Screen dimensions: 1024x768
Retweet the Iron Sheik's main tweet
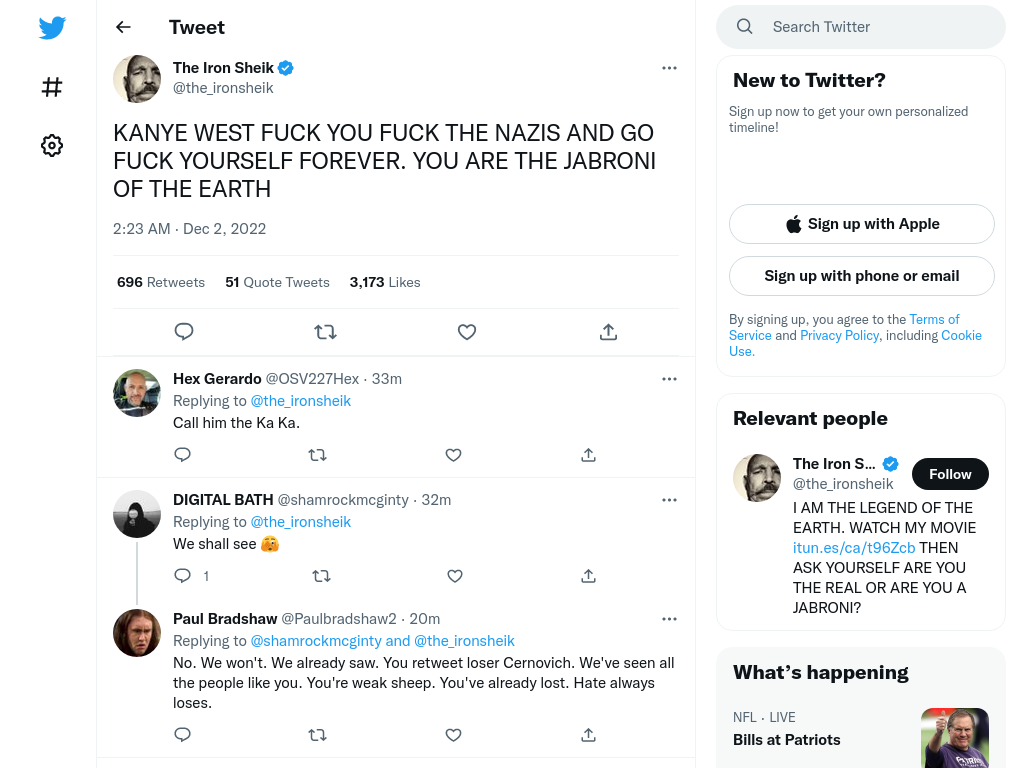[x=325, y=332]
